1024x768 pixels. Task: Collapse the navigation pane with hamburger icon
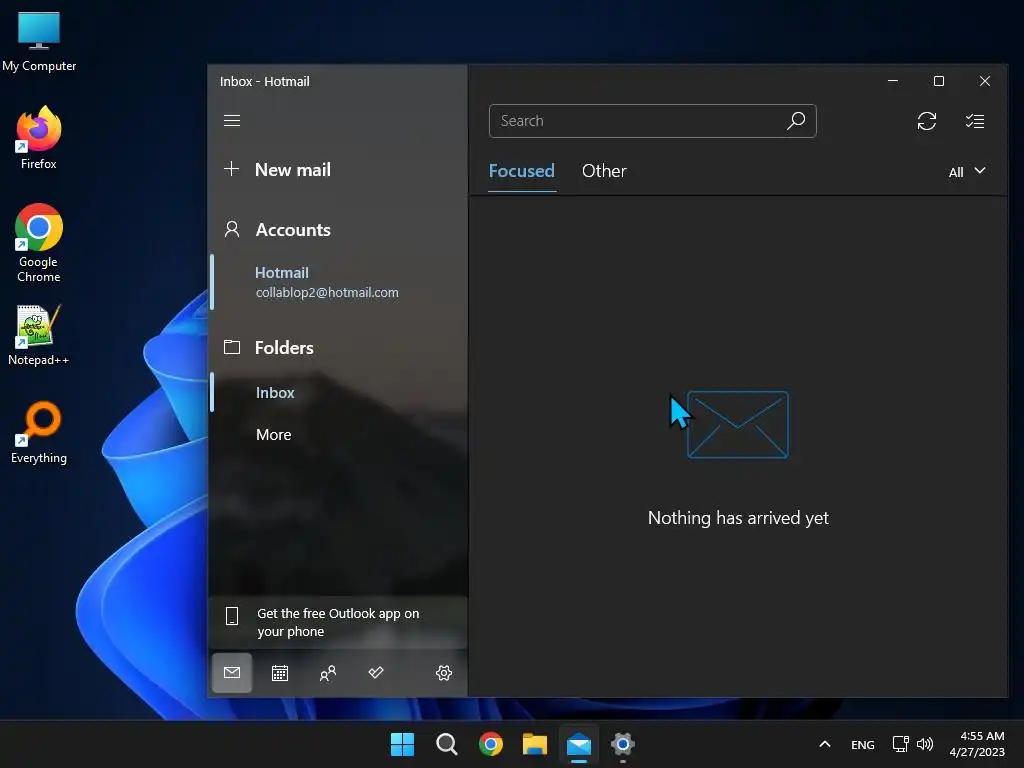pyautogui.click(x=232, y=121)
